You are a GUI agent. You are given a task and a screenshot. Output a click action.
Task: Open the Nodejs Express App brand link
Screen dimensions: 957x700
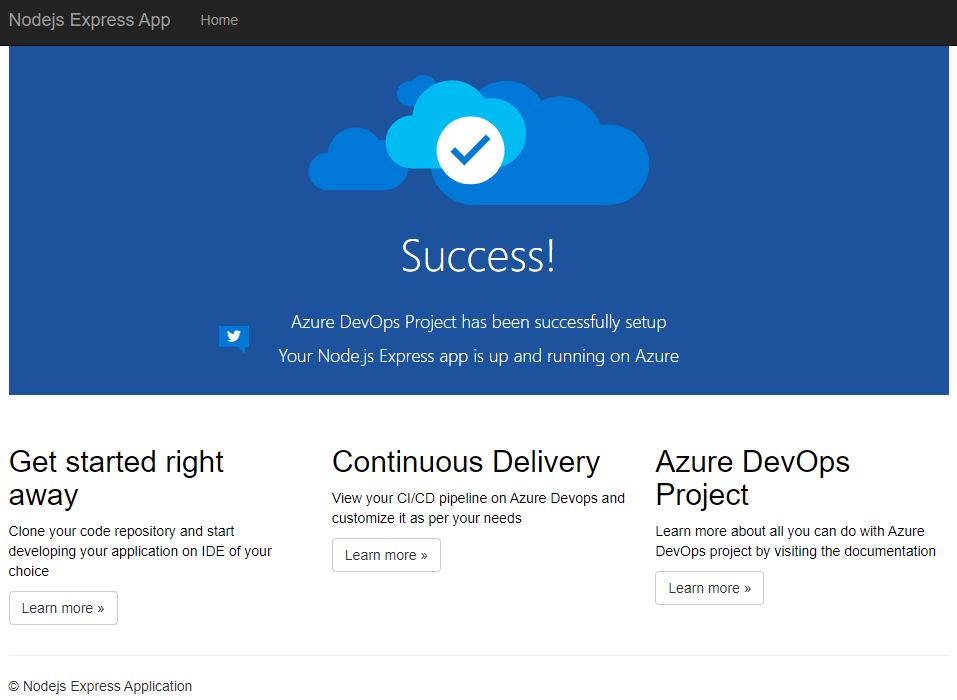[x=89, y=20]
